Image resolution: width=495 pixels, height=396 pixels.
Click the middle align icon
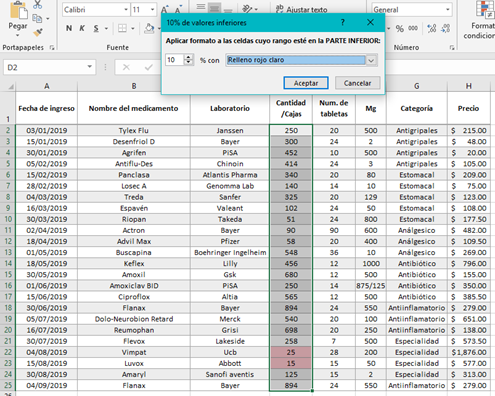[215, 7]
